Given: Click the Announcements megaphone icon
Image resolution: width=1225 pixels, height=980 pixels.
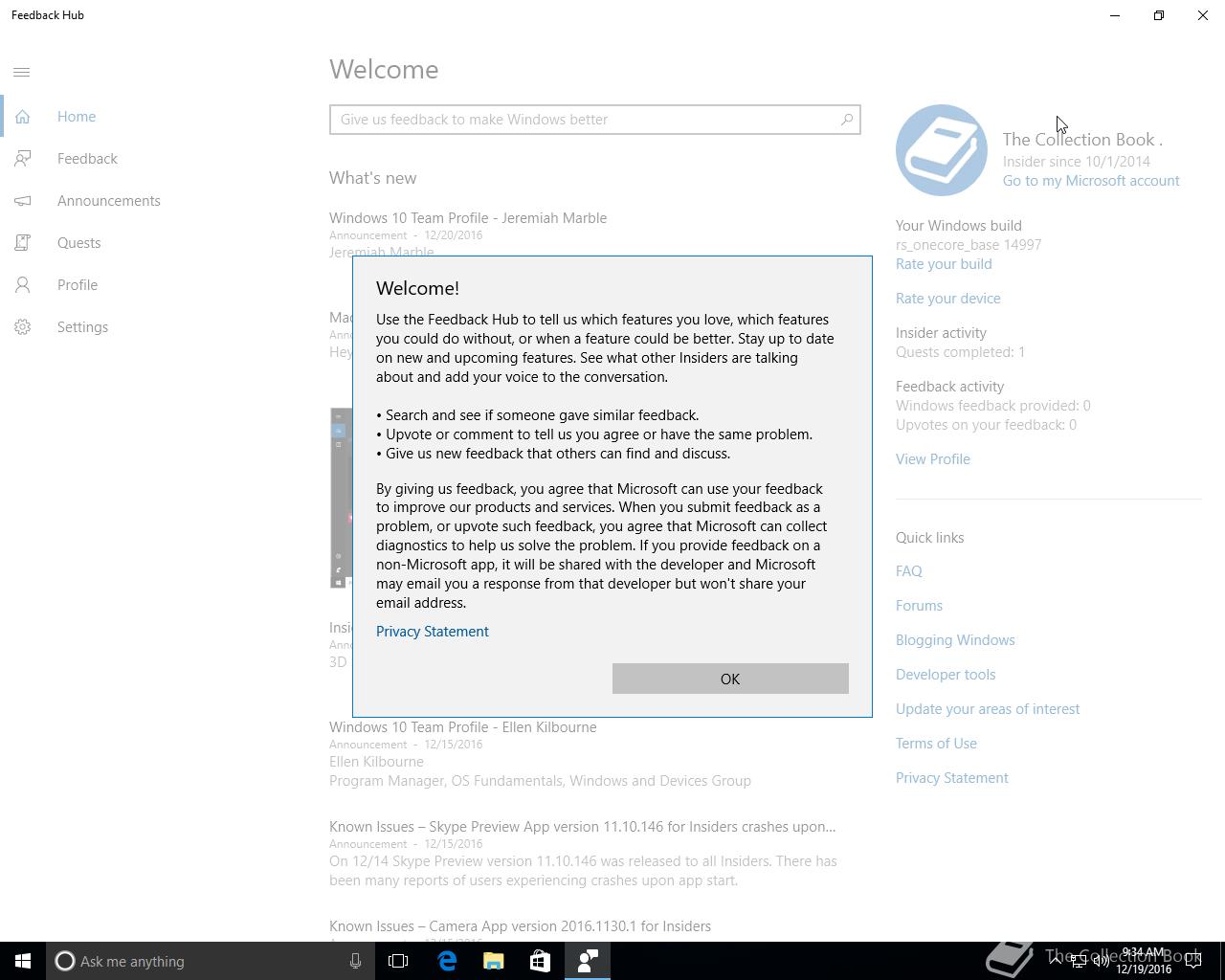Looking at the screenshot, I should click(22, 201).
